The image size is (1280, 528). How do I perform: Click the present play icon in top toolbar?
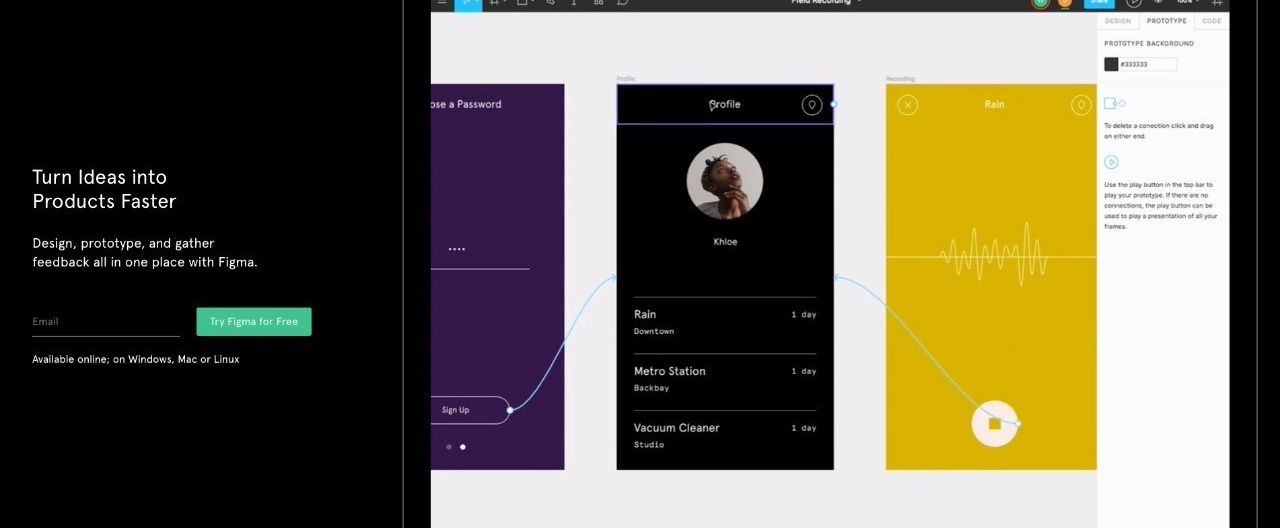coord(1133,3)
